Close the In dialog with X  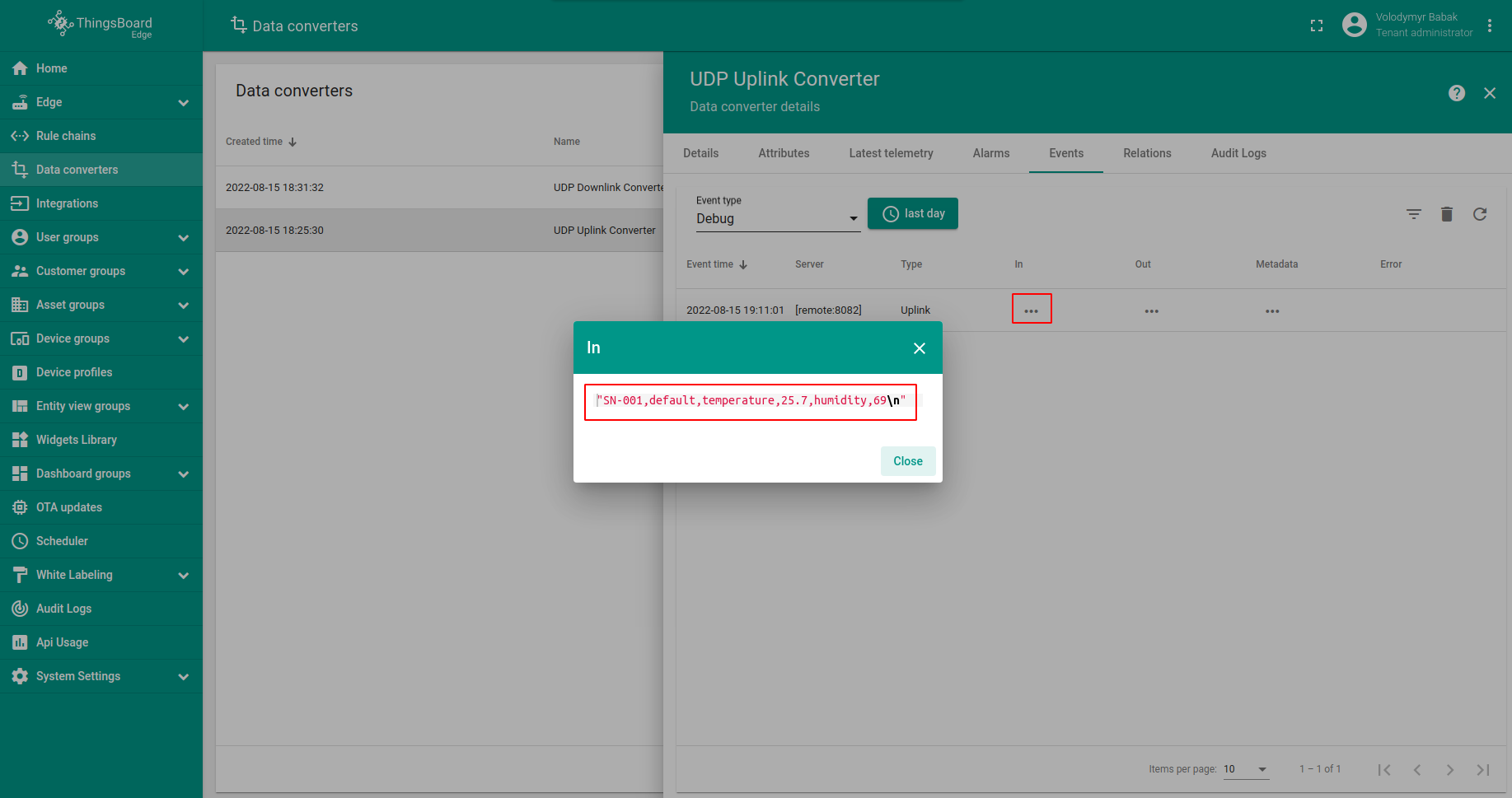[920, 348]
